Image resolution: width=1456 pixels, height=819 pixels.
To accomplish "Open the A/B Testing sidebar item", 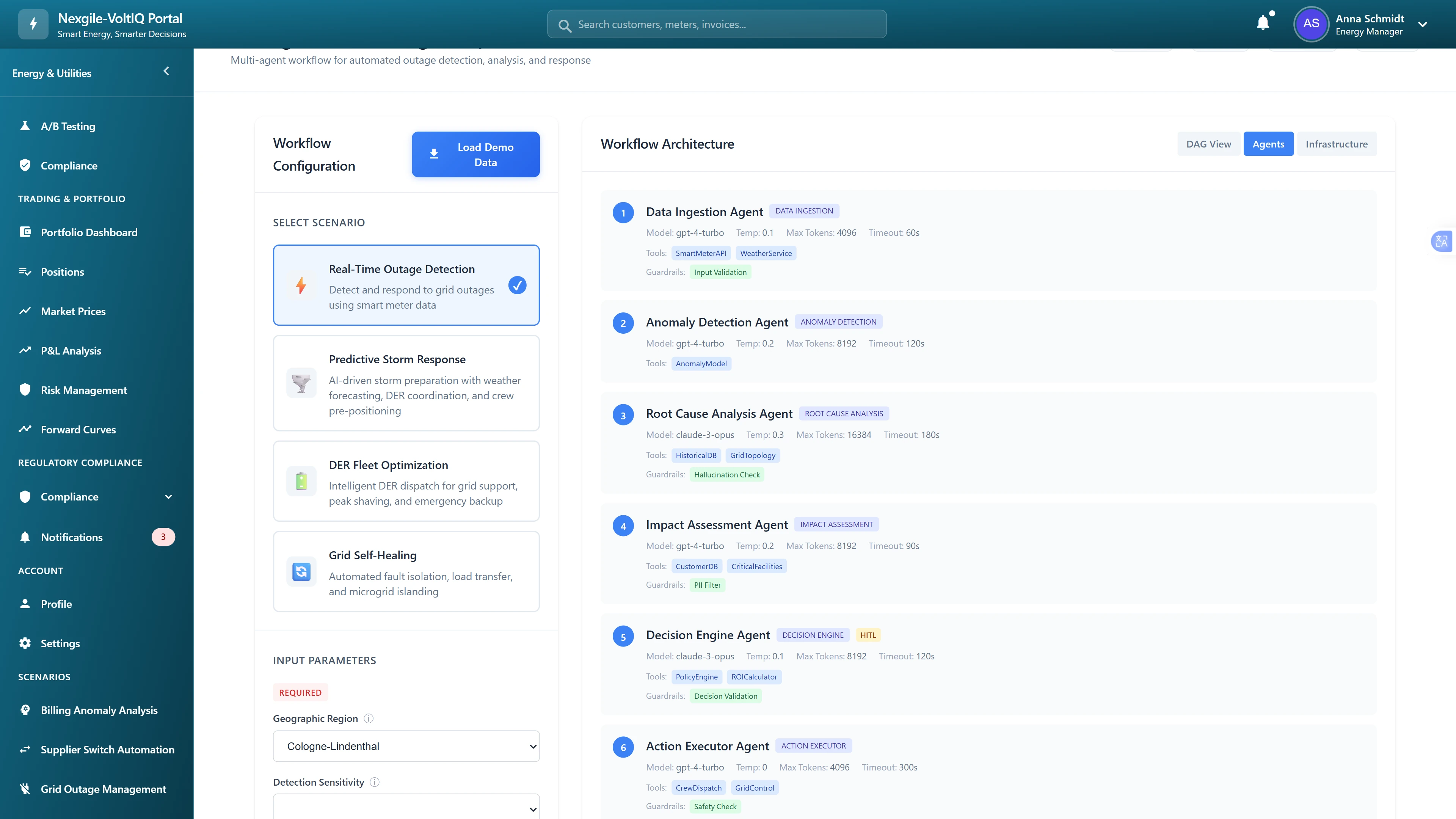I will pyautogui.click(x=68, y=127).
